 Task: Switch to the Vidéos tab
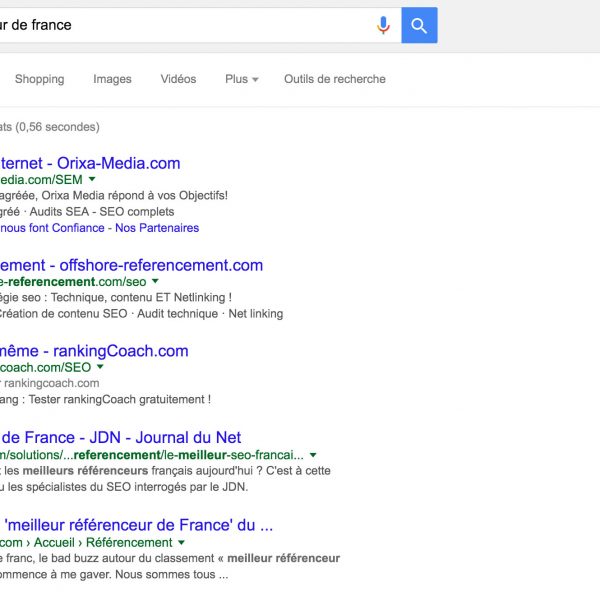coord(178,79)
